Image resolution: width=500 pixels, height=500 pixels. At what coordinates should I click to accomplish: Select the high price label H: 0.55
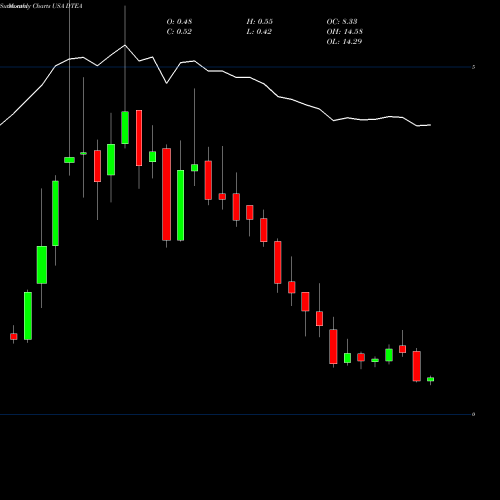click(260, 22)
